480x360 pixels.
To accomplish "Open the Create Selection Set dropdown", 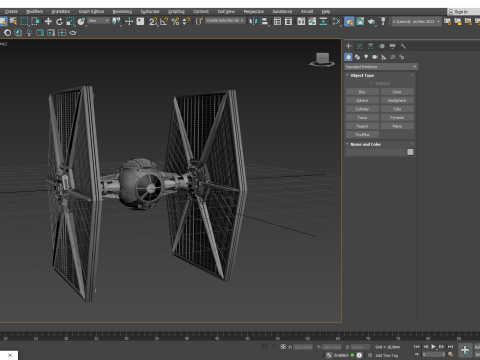I will [224, 21].
